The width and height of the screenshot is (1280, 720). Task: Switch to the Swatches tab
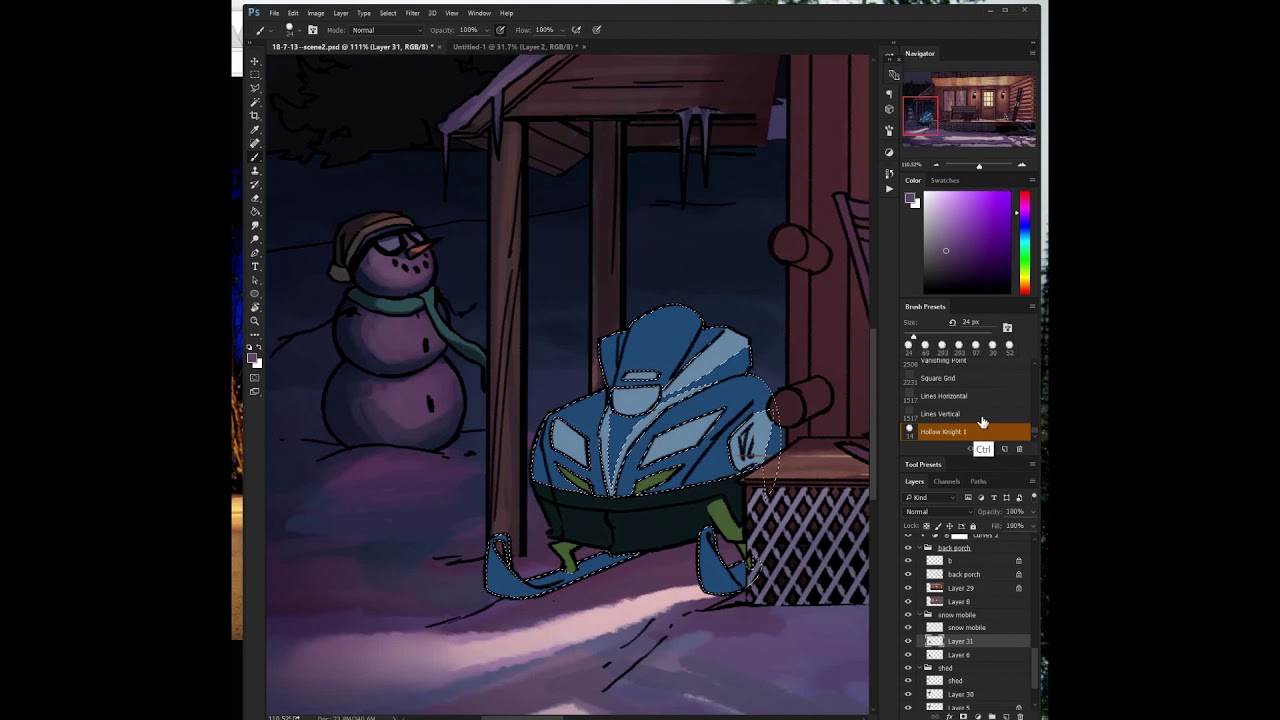pyautogui.click(x=945, y=180)
